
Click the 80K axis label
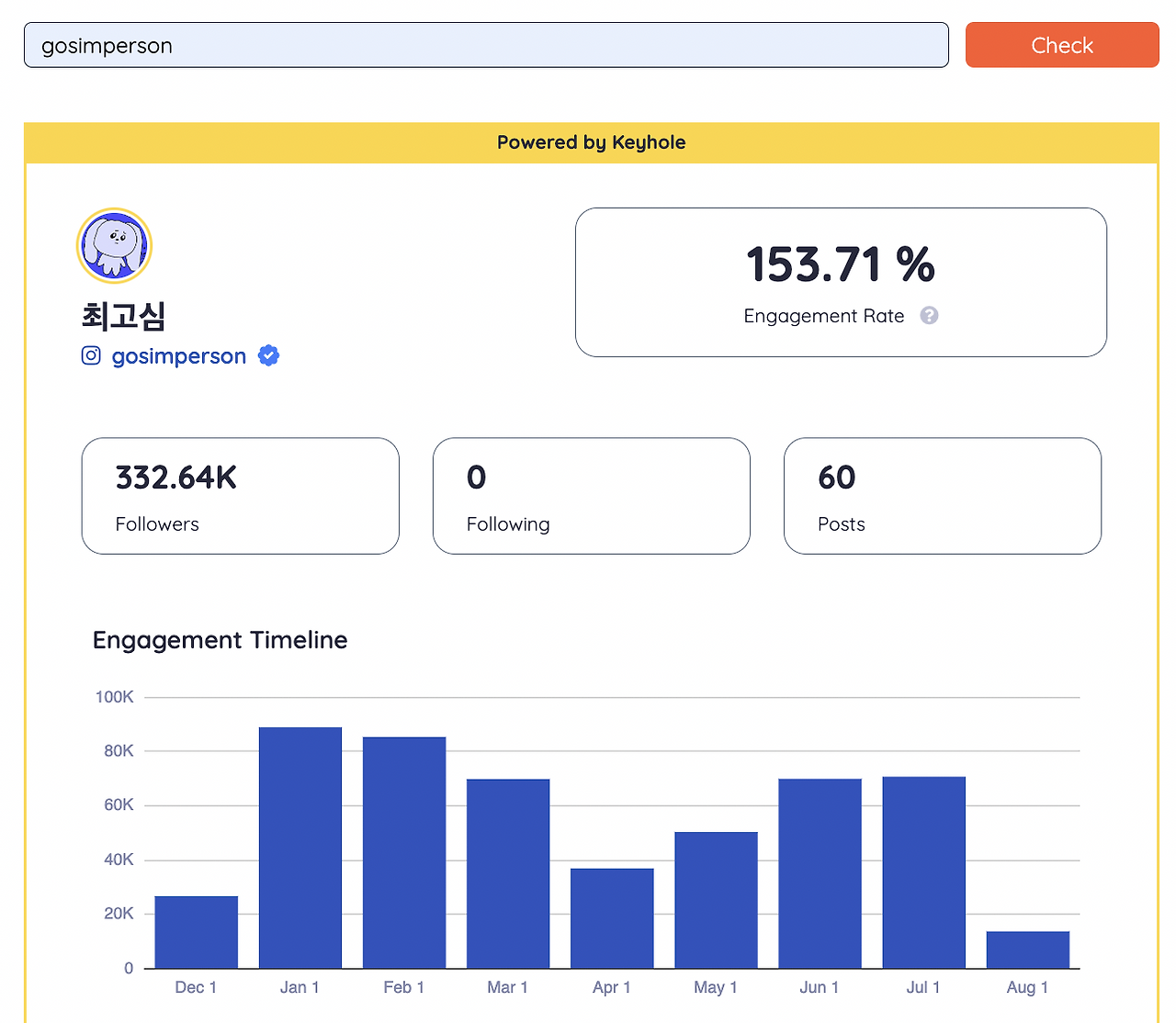(119, 751)
